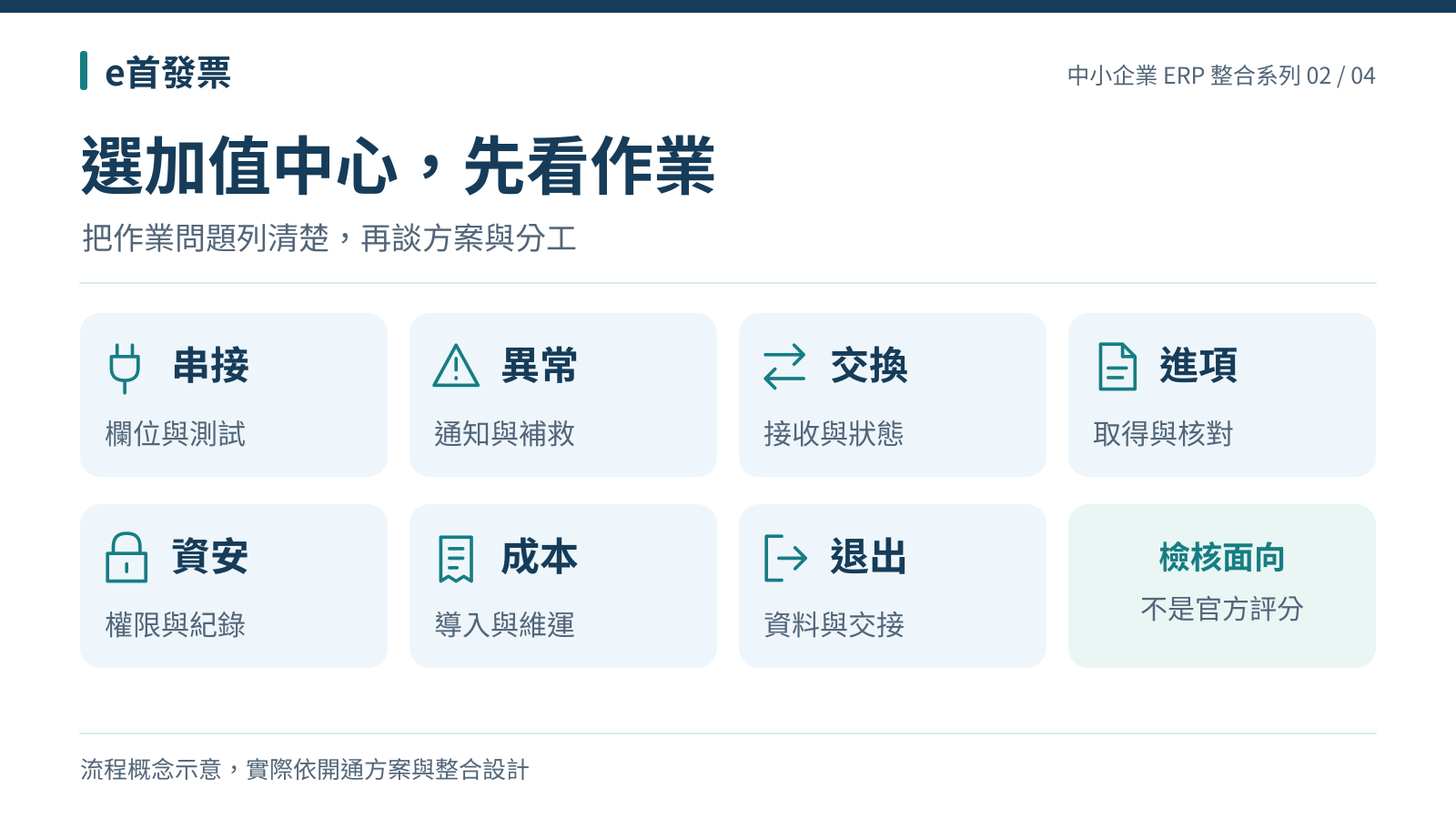Select the 交換 card heading
This screenshot has width=1456, height=819.
pos(869,366)
